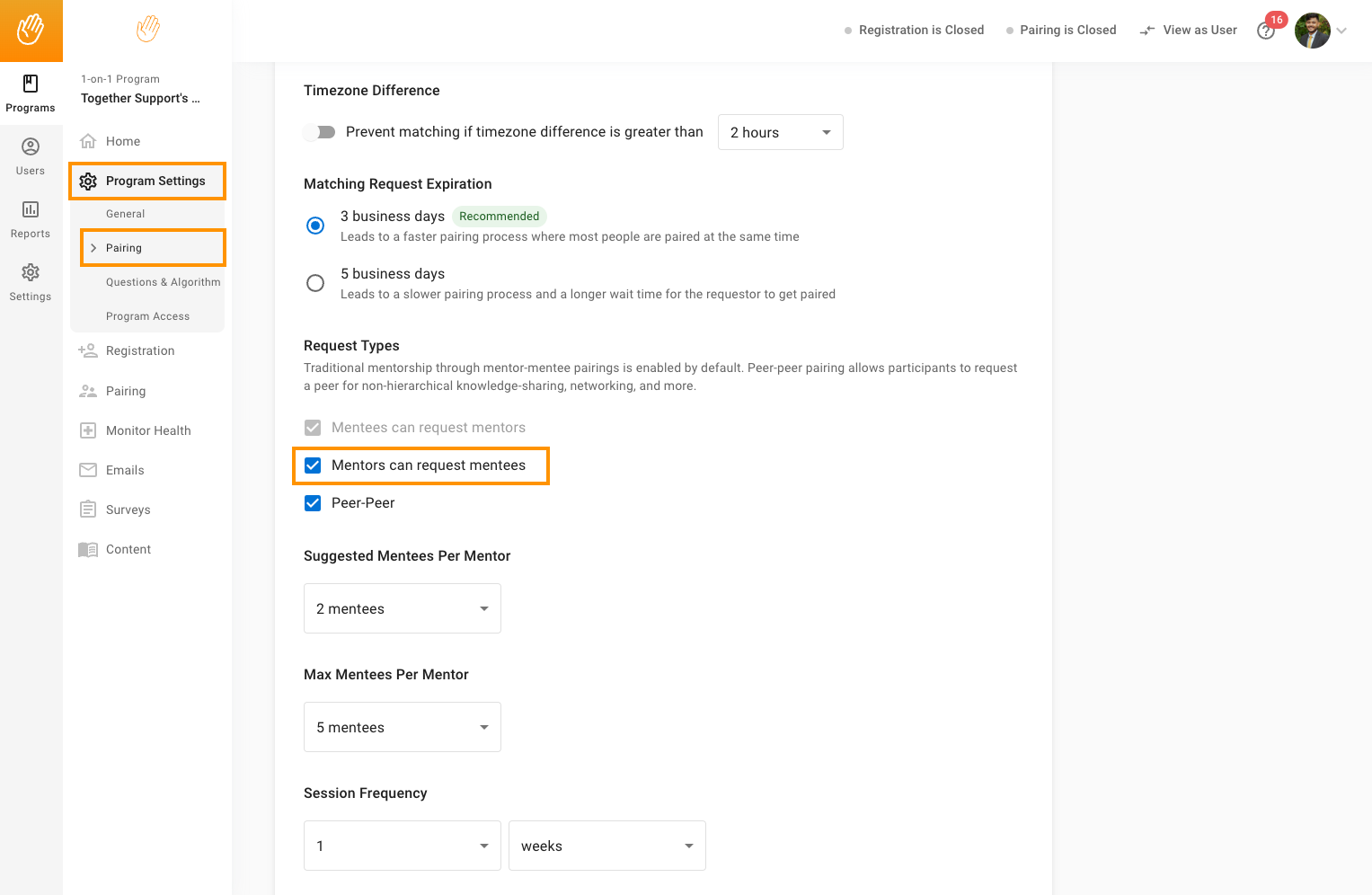Click the orange hand logo in top-left corner
Screen dimensions: 1372x895
[x=31, y=30]
